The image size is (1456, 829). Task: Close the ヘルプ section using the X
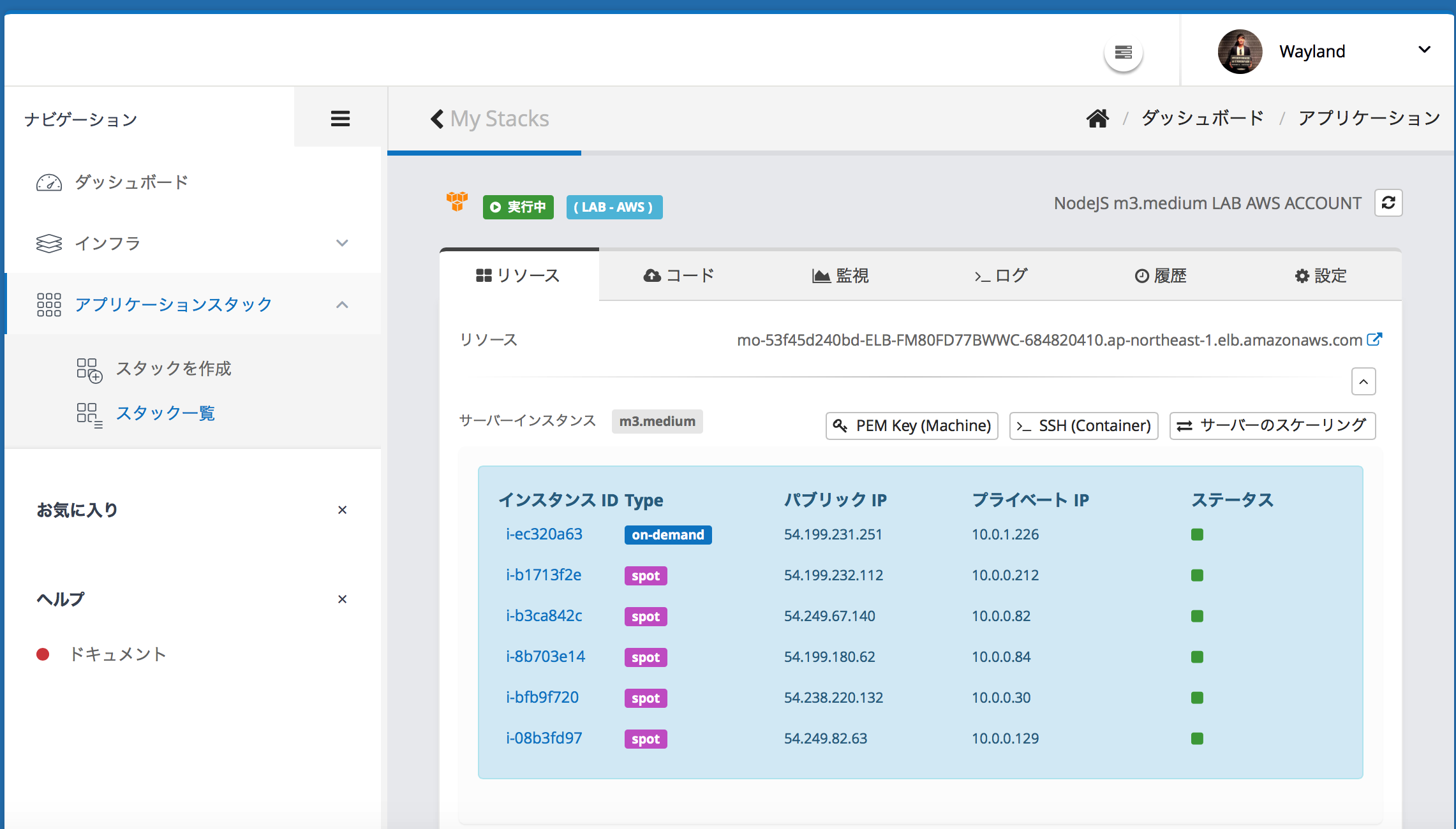[343, 599]
